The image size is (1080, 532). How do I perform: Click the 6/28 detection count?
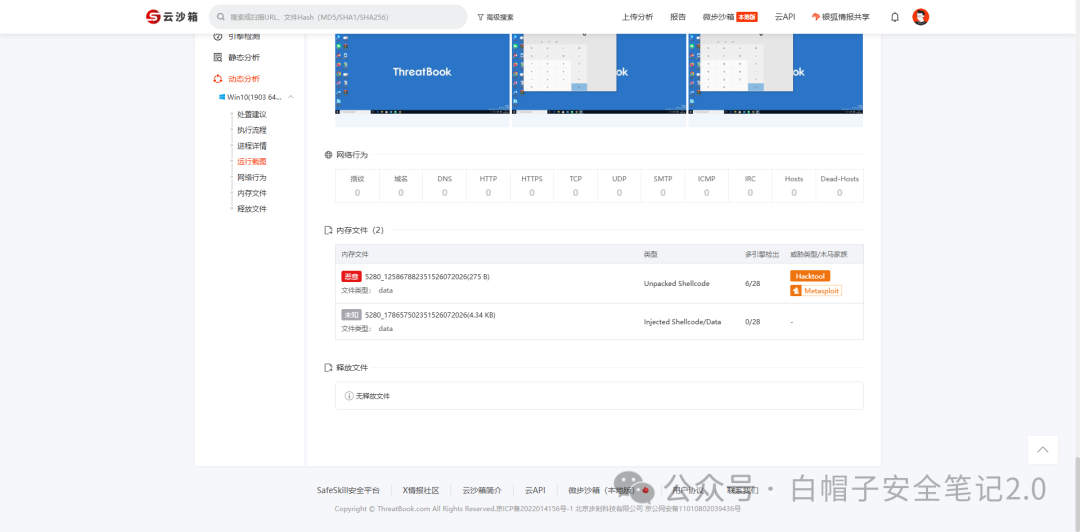[753, 283]
